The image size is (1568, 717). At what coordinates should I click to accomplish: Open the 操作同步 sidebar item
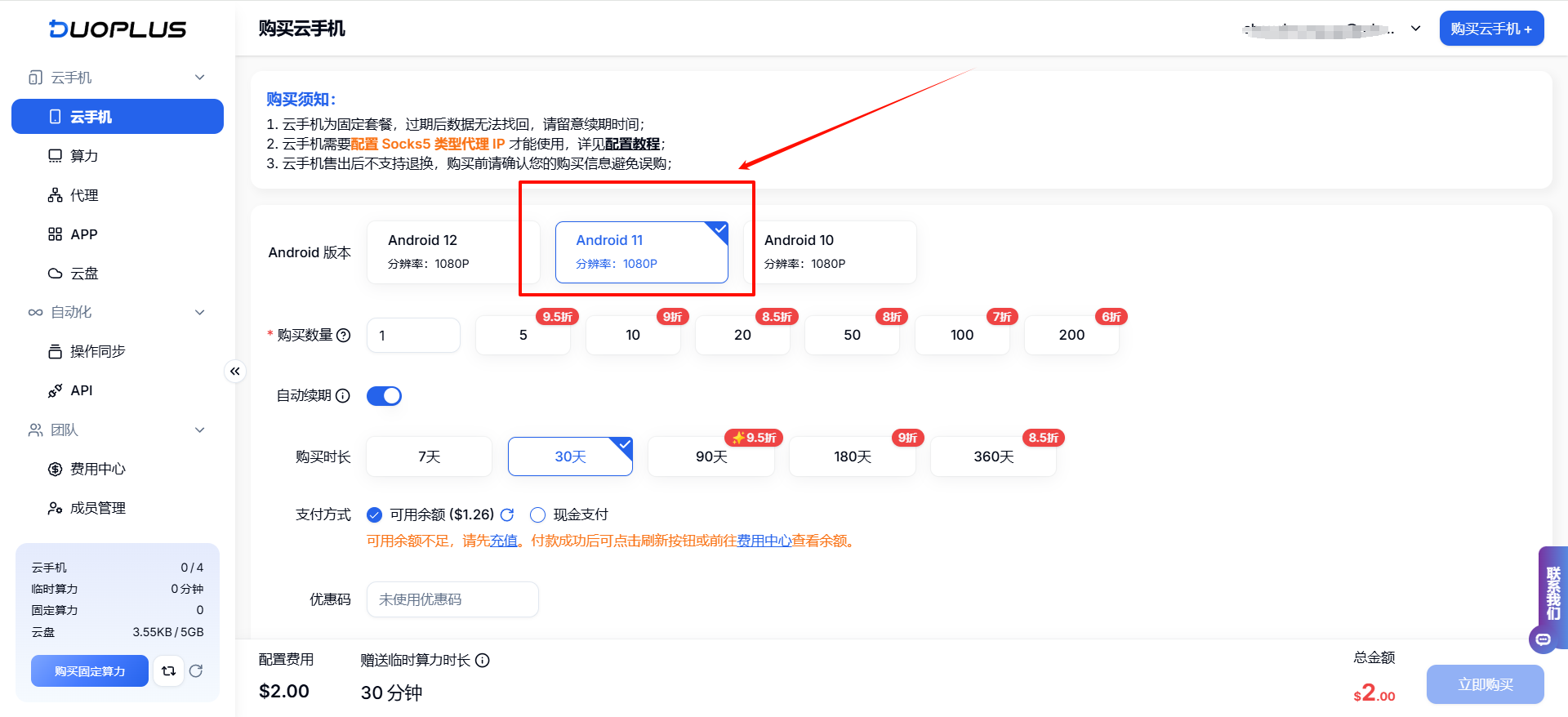tap(118, 351)
